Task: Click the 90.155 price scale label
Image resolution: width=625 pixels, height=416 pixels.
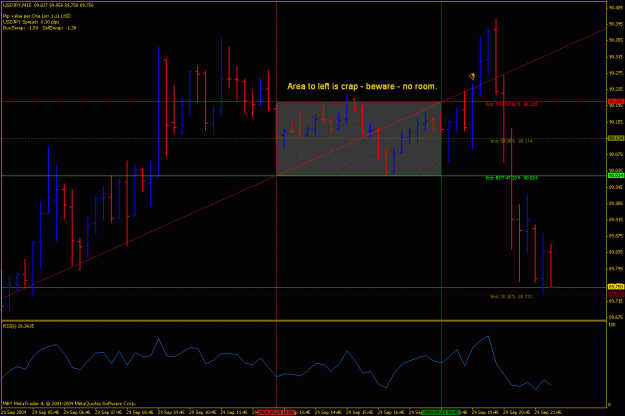Action: coord(616,122)
